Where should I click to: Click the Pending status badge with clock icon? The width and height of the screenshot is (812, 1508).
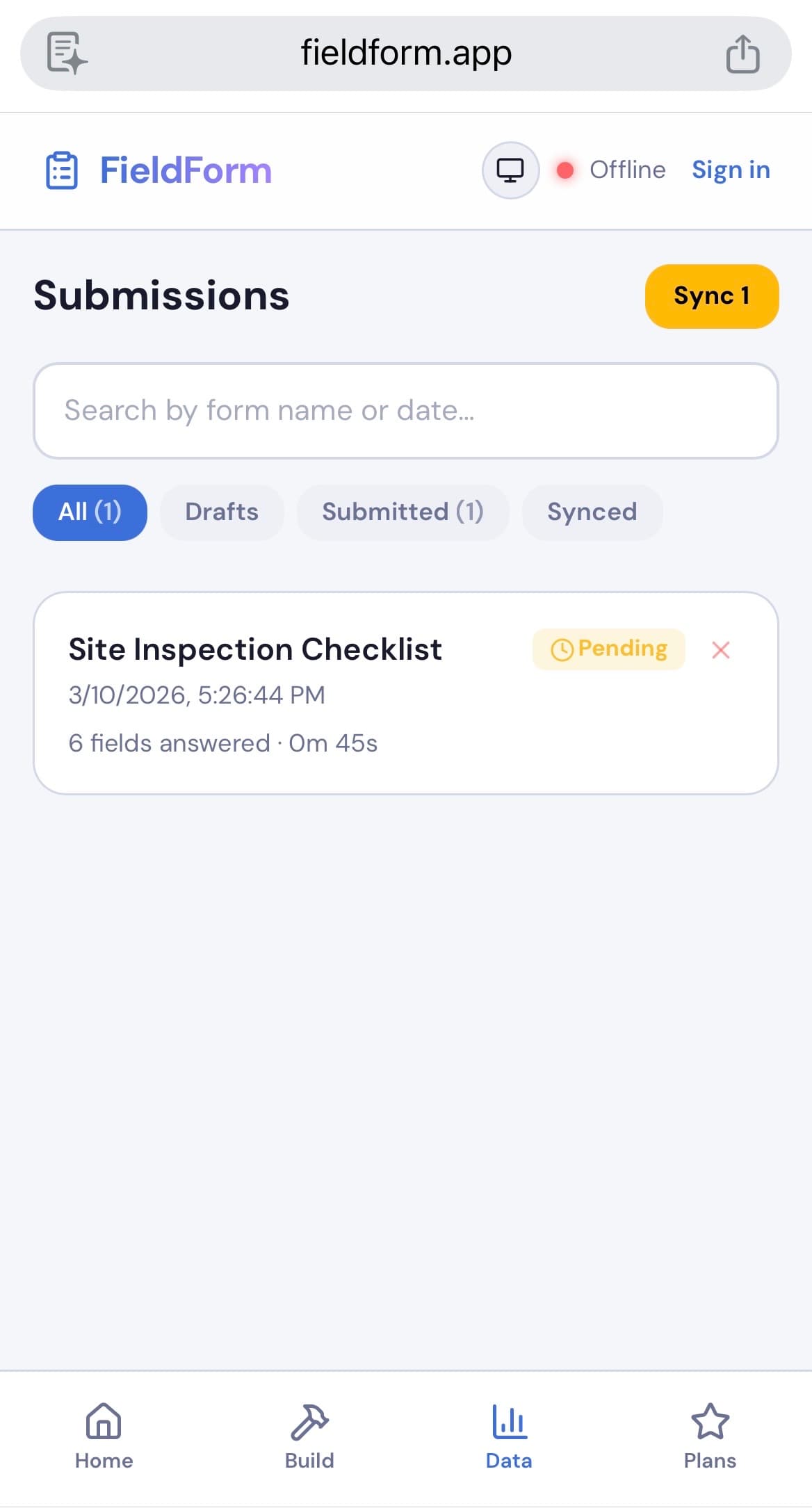pyautogui.click(x=608, y=649)
